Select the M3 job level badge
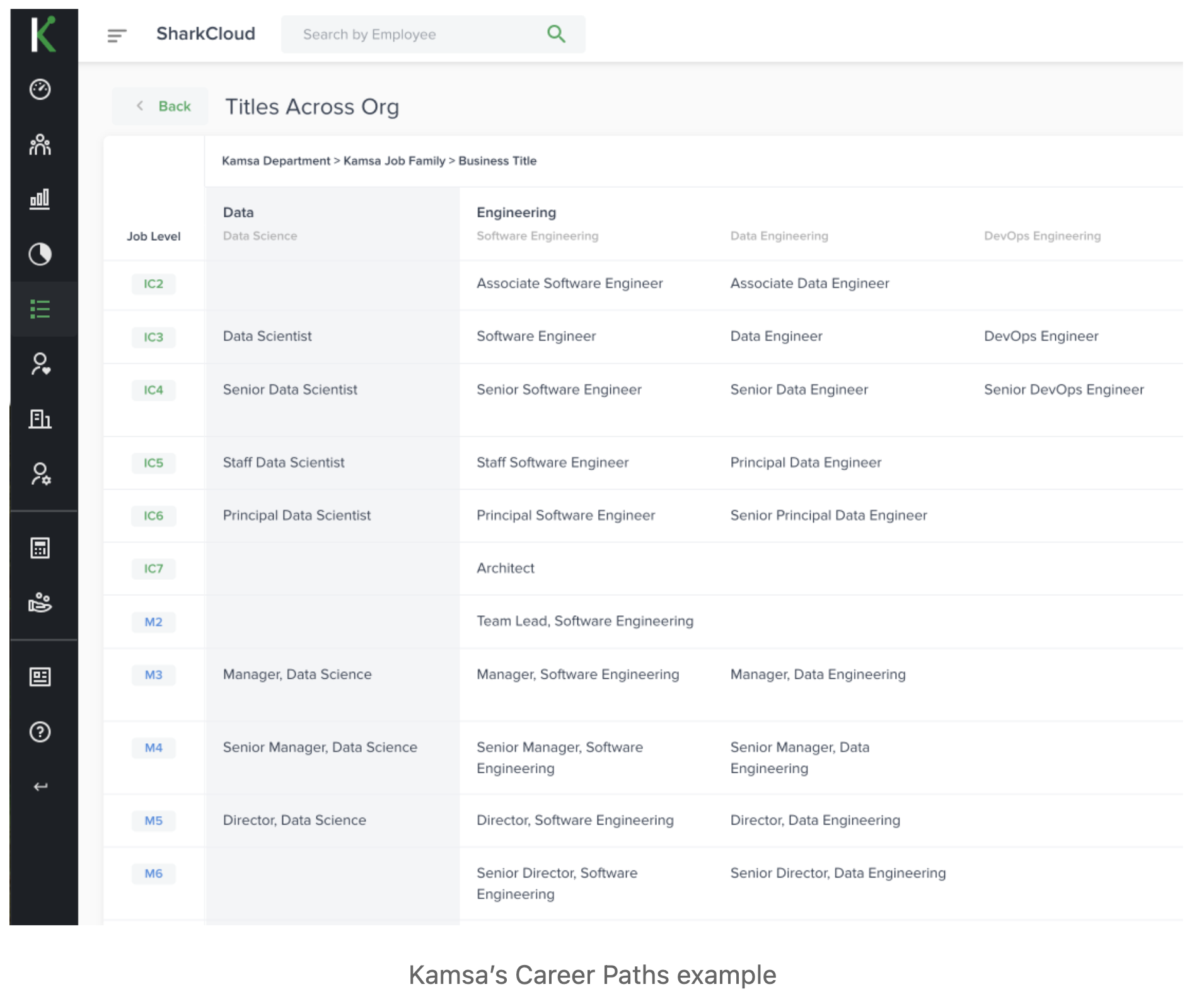Image resolution: width=1204 pixels, height=1006 pixels. [153, 675]
